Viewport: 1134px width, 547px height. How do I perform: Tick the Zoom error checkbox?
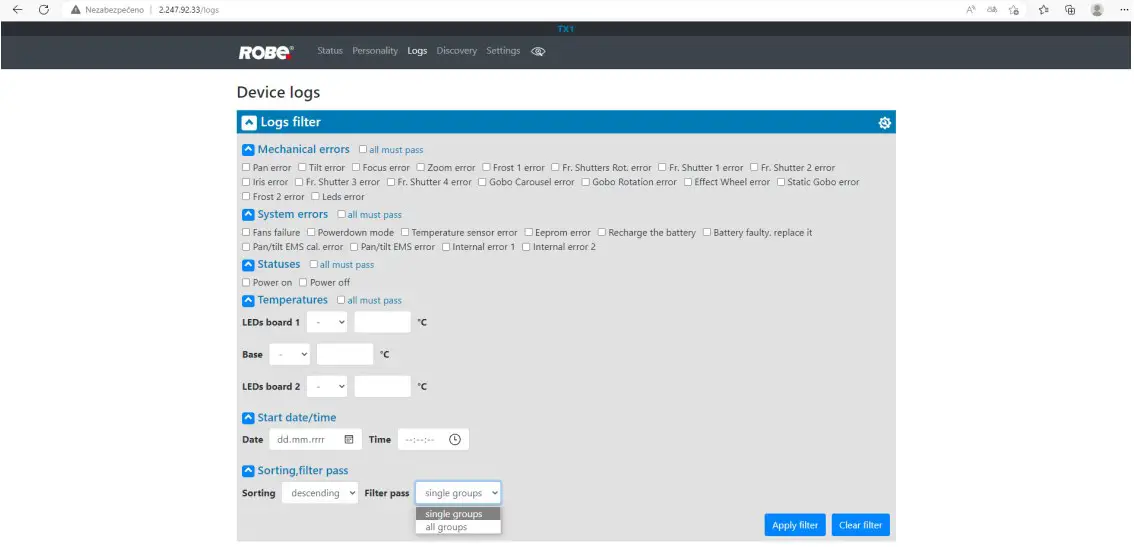pos(421,168)
